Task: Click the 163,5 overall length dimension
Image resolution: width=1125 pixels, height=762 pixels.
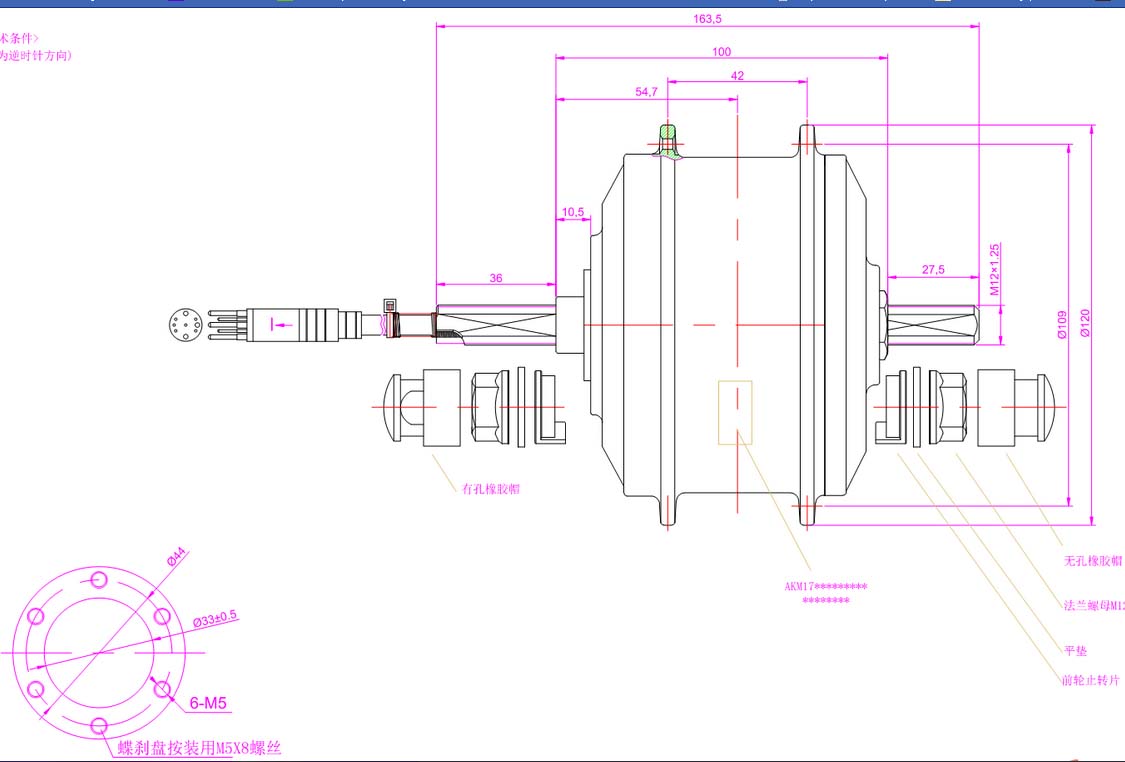Action: click(x=707, y=18)
